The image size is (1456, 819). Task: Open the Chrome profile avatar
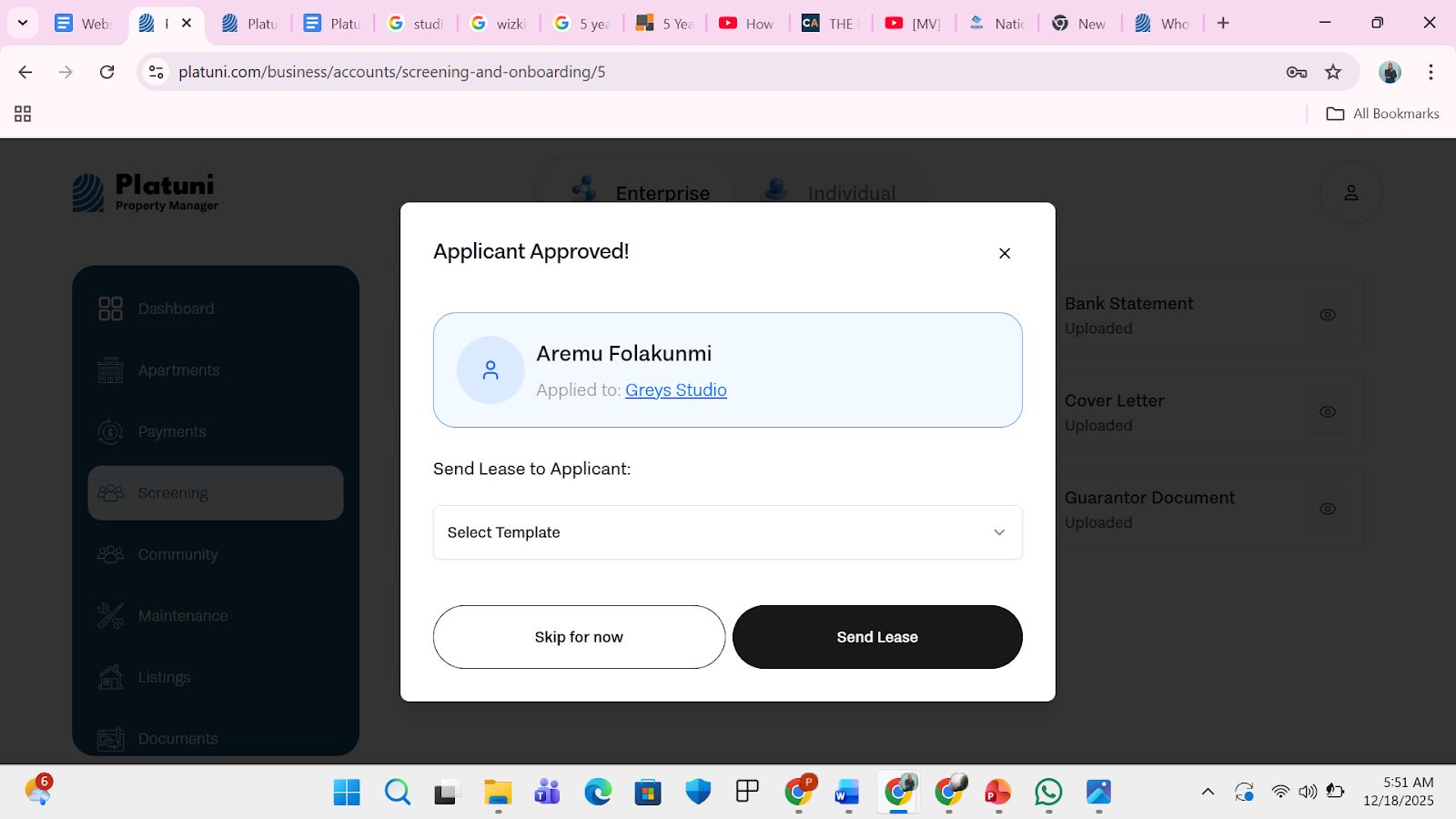coord(1390,72)
